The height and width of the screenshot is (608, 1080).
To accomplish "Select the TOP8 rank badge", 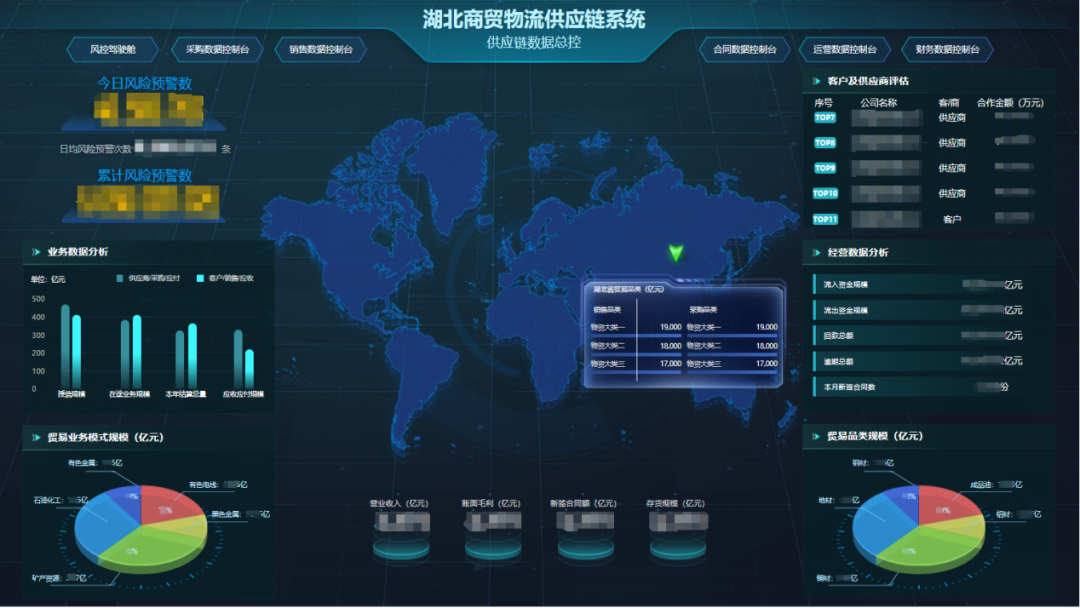I will [825, 143].
